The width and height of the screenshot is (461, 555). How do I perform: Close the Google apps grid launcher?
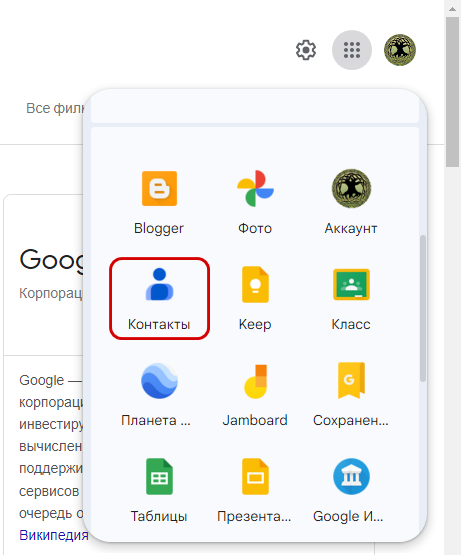pos(352,50)
